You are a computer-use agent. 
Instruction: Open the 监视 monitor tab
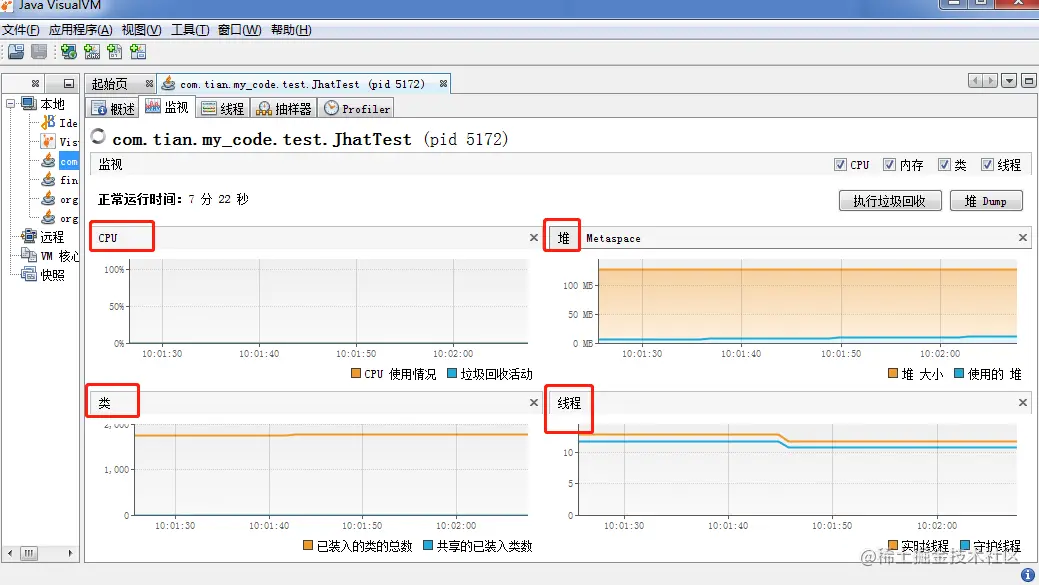coord(167,107)
